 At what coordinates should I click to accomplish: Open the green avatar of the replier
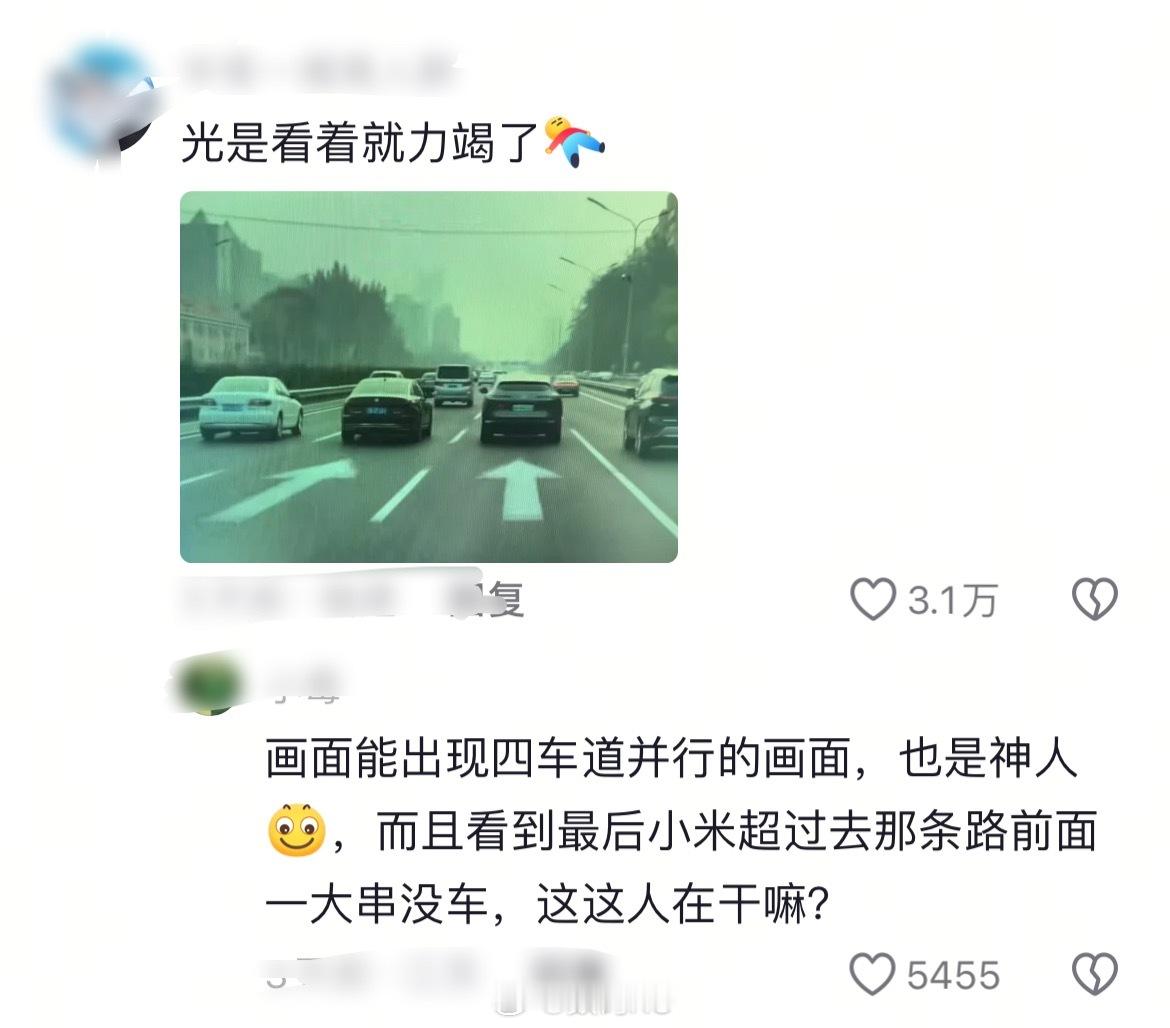click(x=207, y=683)
